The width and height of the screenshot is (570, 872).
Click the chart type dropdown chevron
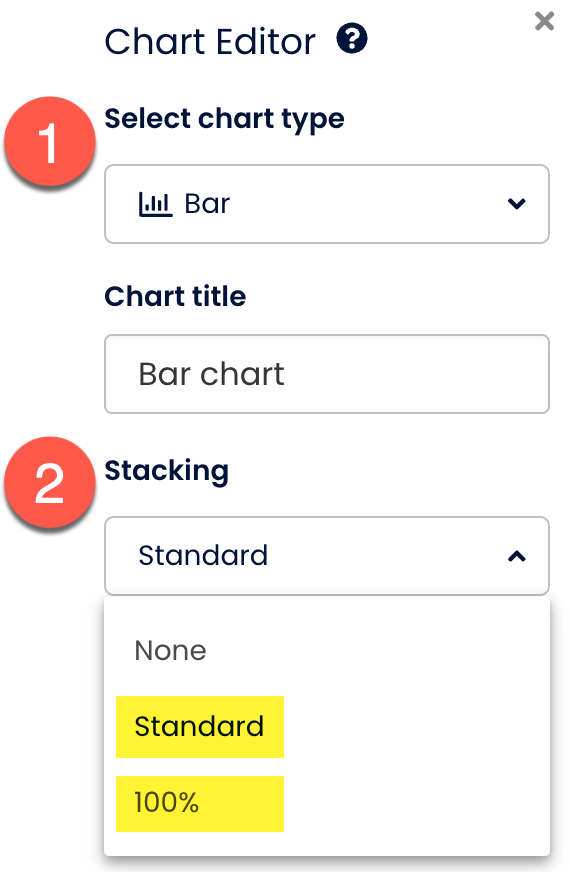click(517, 204)
